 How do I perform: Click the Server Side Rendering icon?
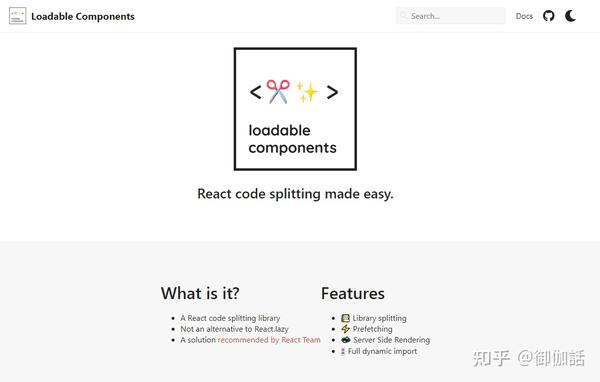[346, 340]
